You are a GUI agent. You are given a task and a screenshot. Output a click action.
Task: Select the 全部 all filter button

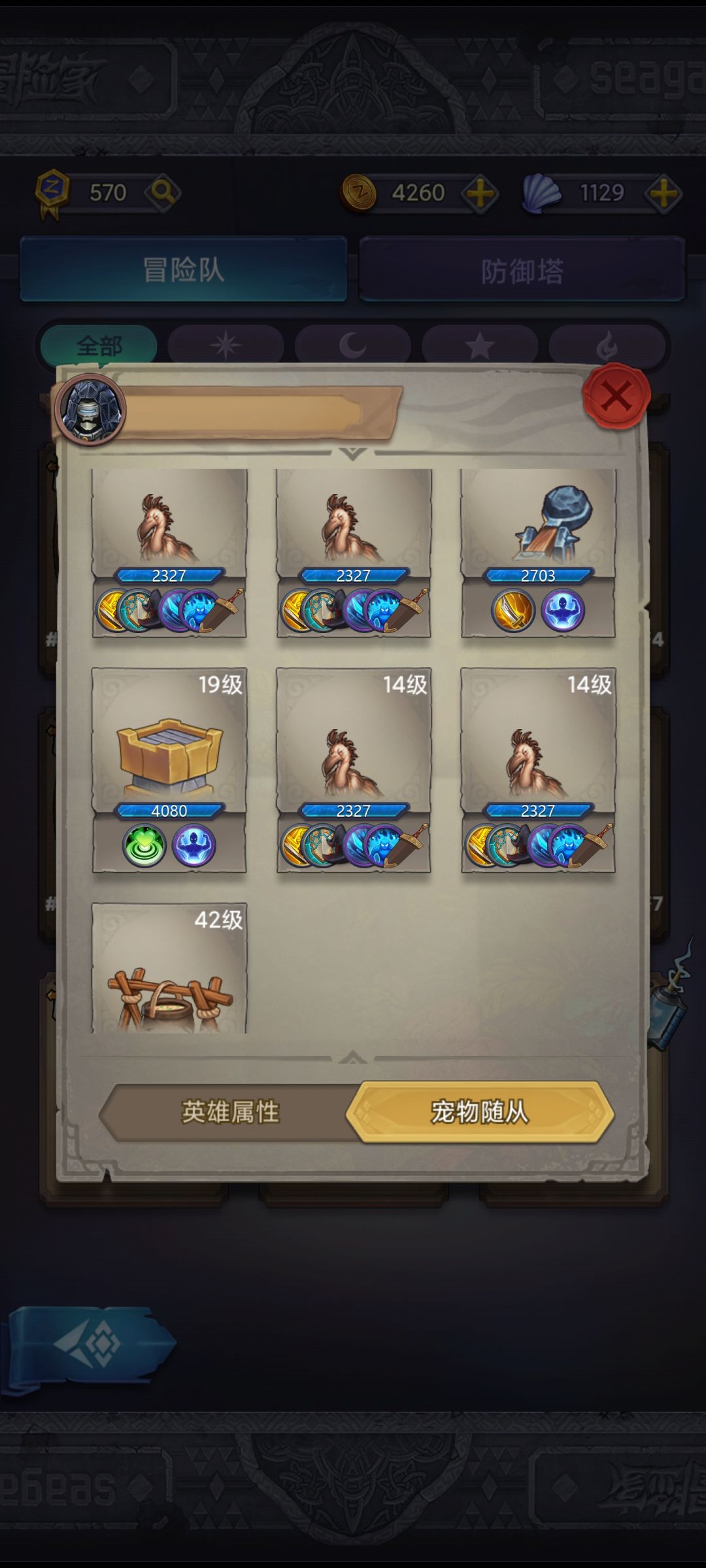tap(99, 345)
